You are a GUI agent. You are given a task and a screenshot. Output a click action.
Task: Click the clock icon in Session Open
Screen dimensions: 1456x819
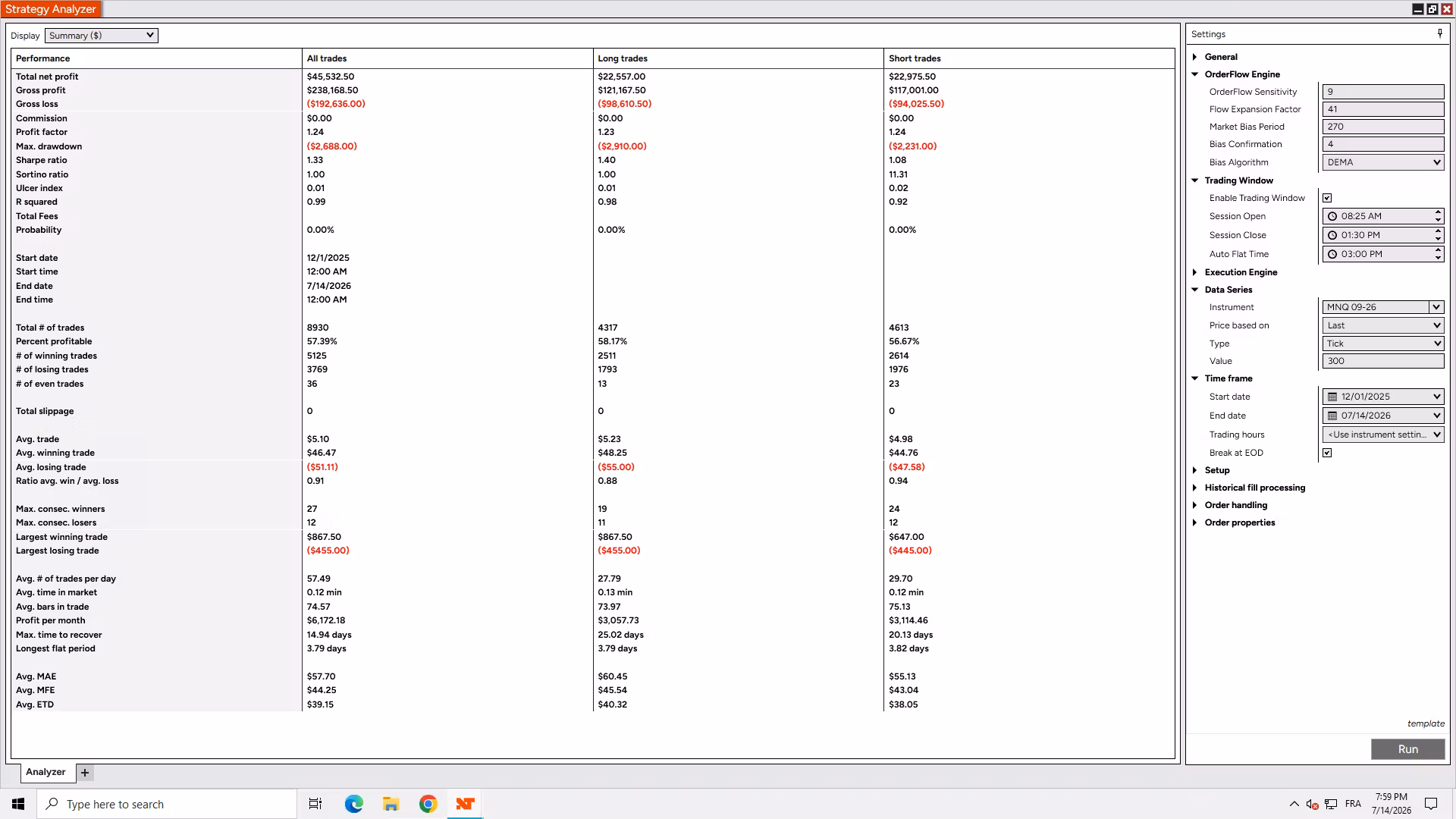pyautogui.click(x=1332, y=216)
